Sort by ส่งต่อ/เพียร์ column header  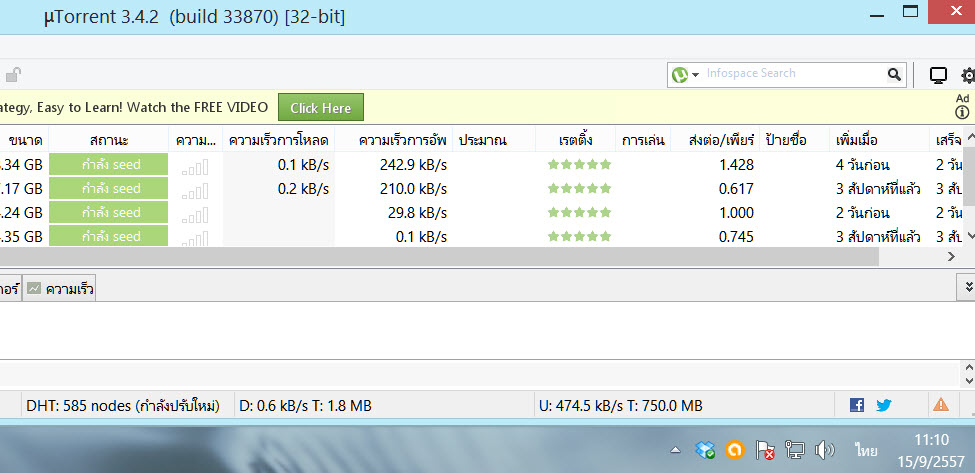click(x=715, y=140)
